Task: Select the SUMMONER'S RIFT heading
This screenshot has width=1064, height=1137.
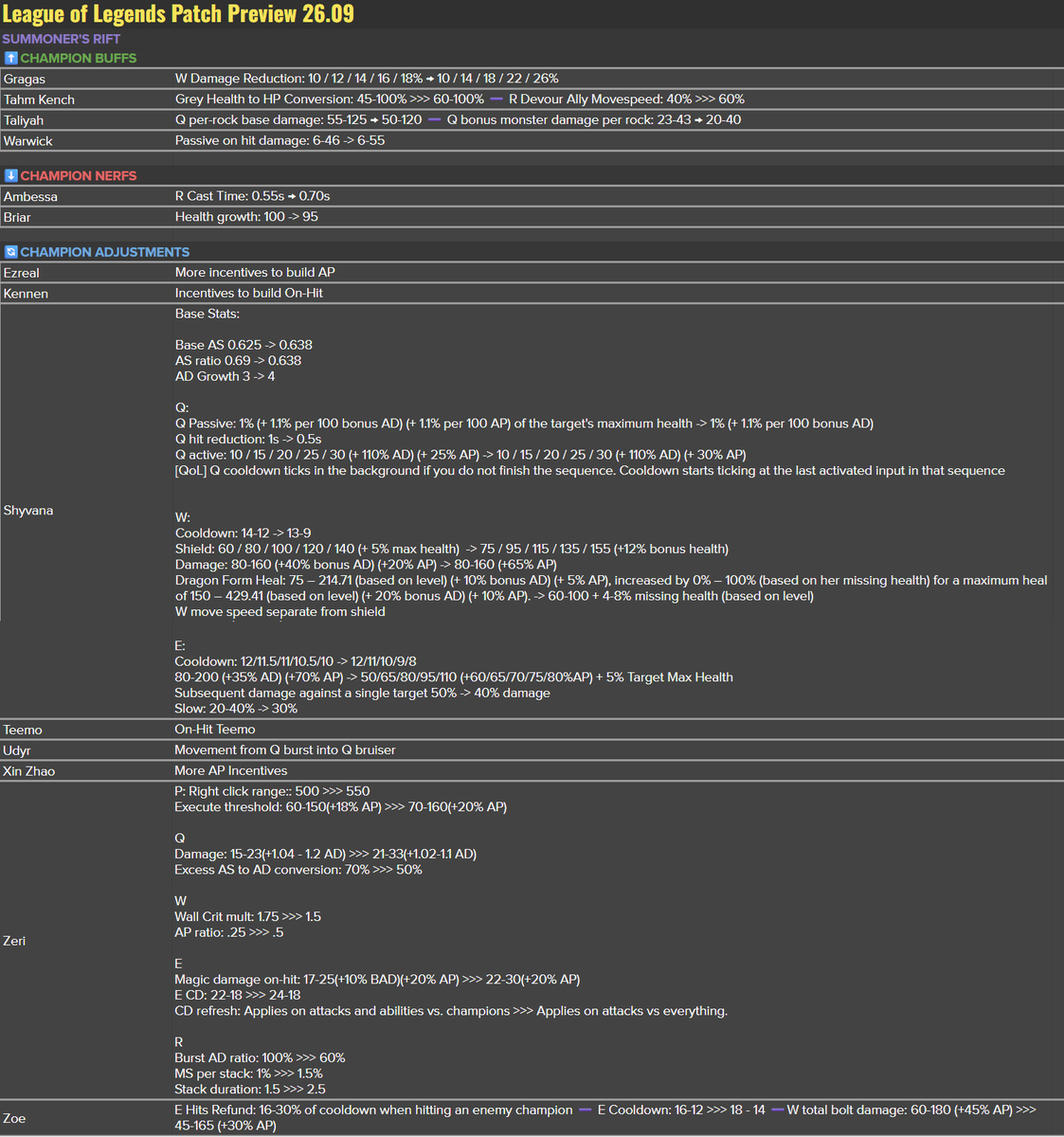Action: tap(62, 39)
